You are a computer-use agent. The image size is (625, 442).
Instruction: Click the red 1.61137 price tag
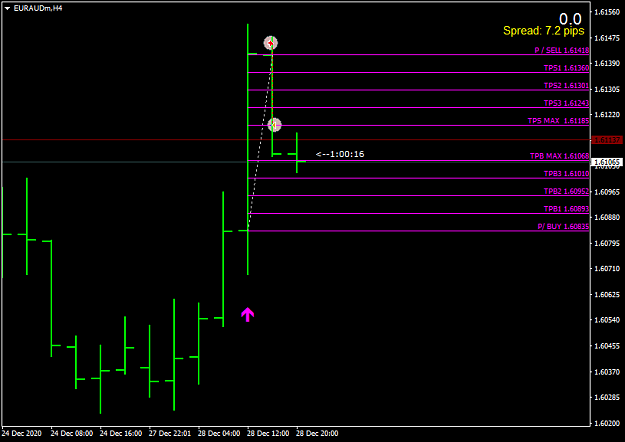coord(607,140)
